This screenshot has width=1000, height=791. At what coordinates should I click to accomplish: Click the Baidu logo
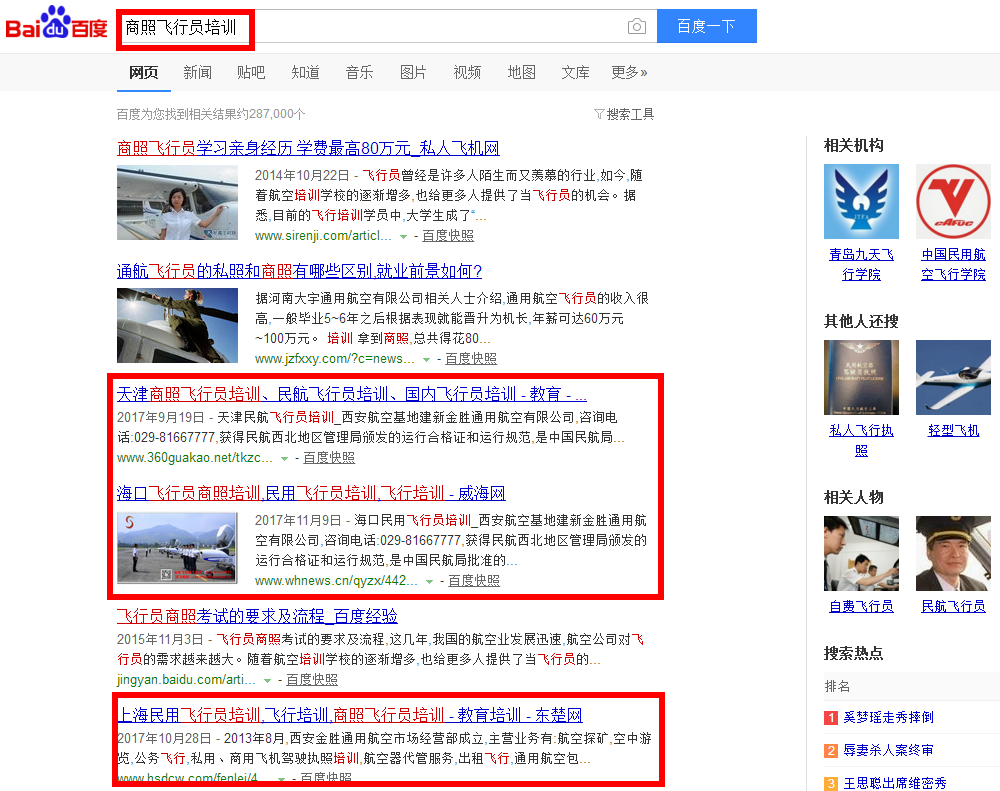[56, 23]
